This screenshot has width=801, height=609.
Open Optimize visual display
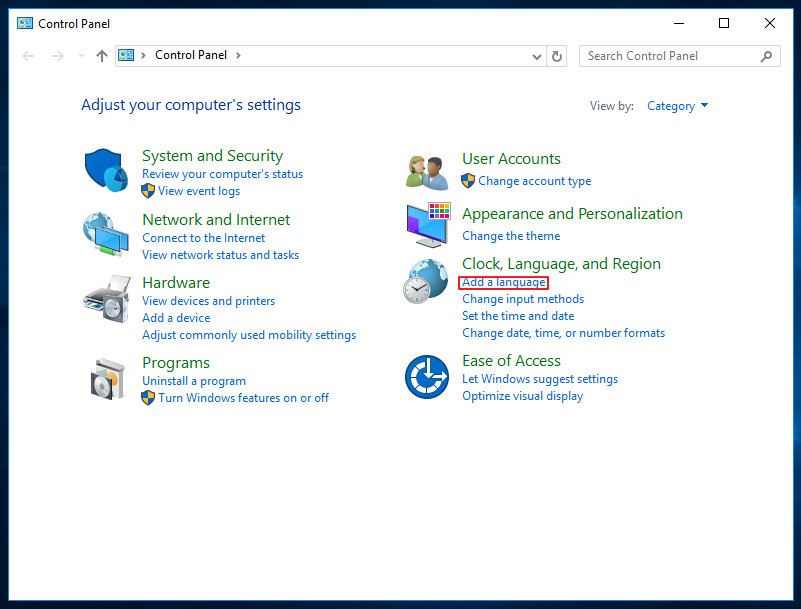(522, 395)
